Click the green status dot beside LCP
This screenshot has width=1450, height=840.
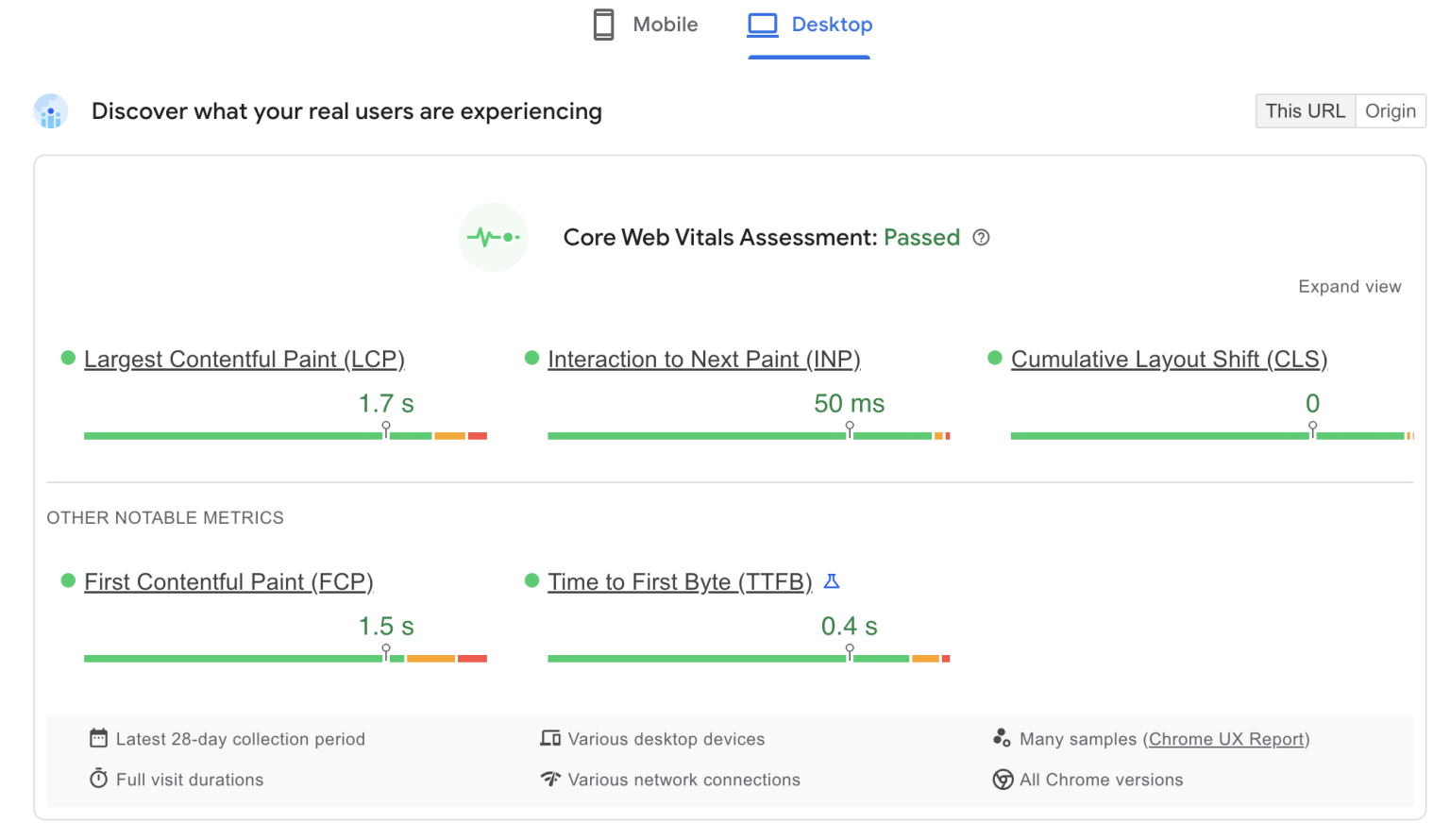67,357
